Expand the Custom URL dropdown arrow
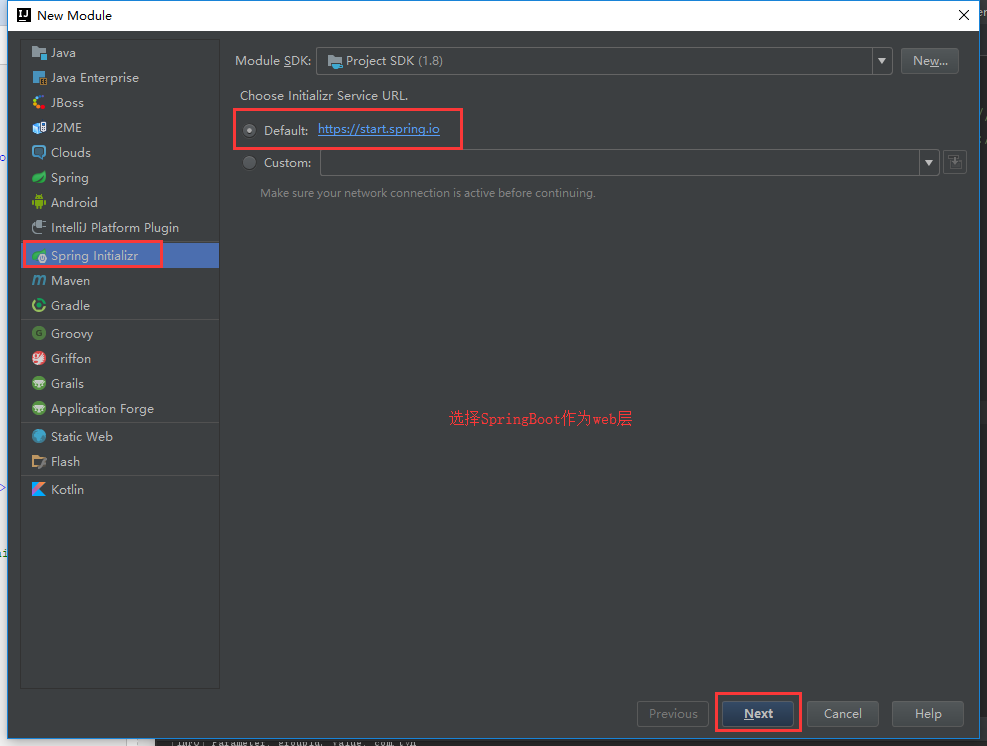This screenshot has height=746, width=987. 929,162
